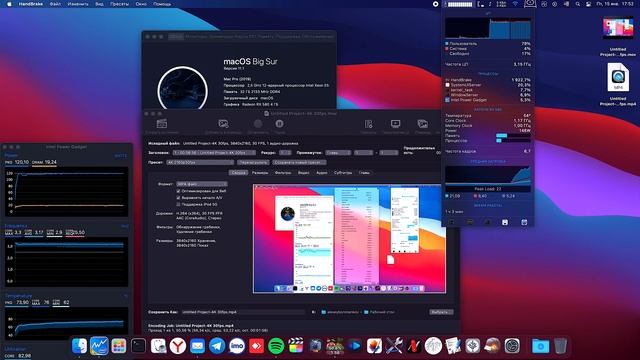Toggle Align A/V start checkbox
The width and height of the screenshot is (640, 360).
coord(178,198)
